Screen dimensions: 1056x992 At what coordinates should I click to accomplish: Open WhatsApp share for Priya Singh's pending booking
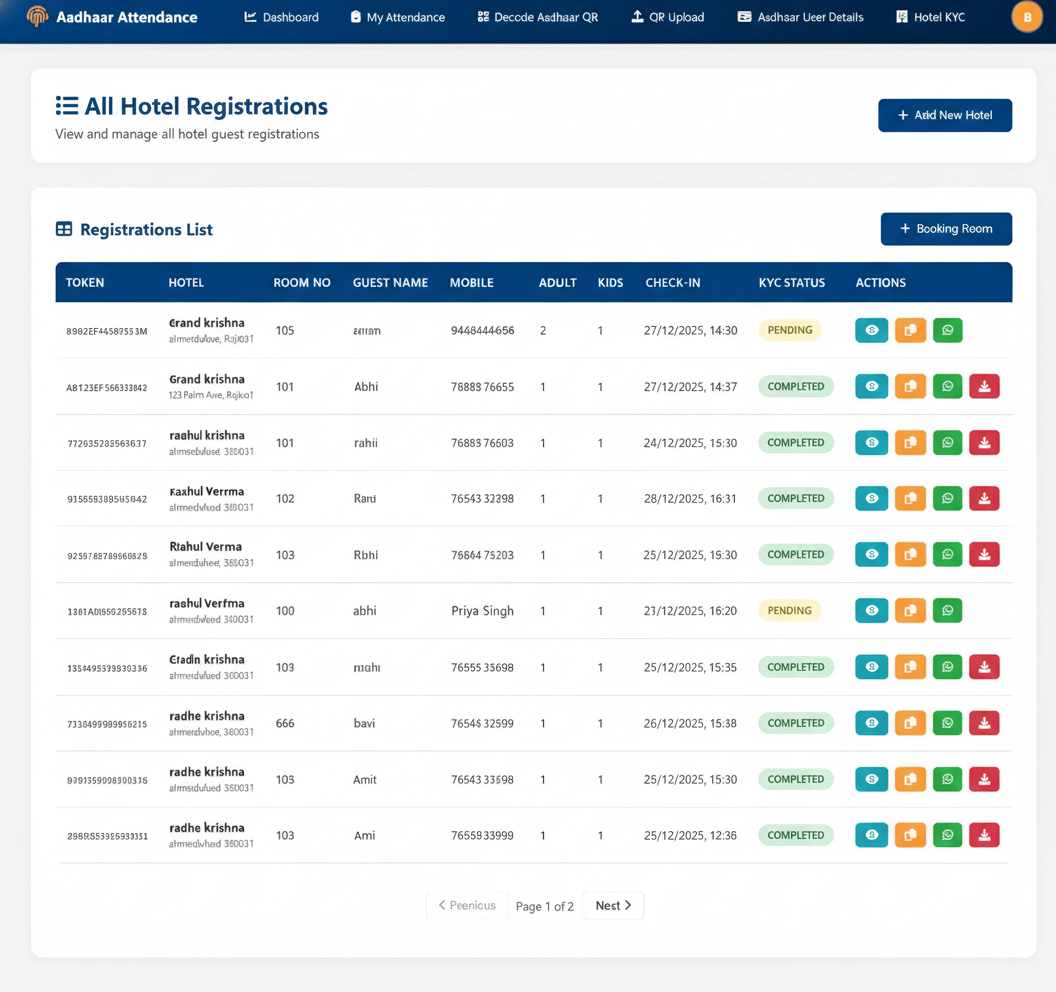pyautogui.click(x=948, y=610)
